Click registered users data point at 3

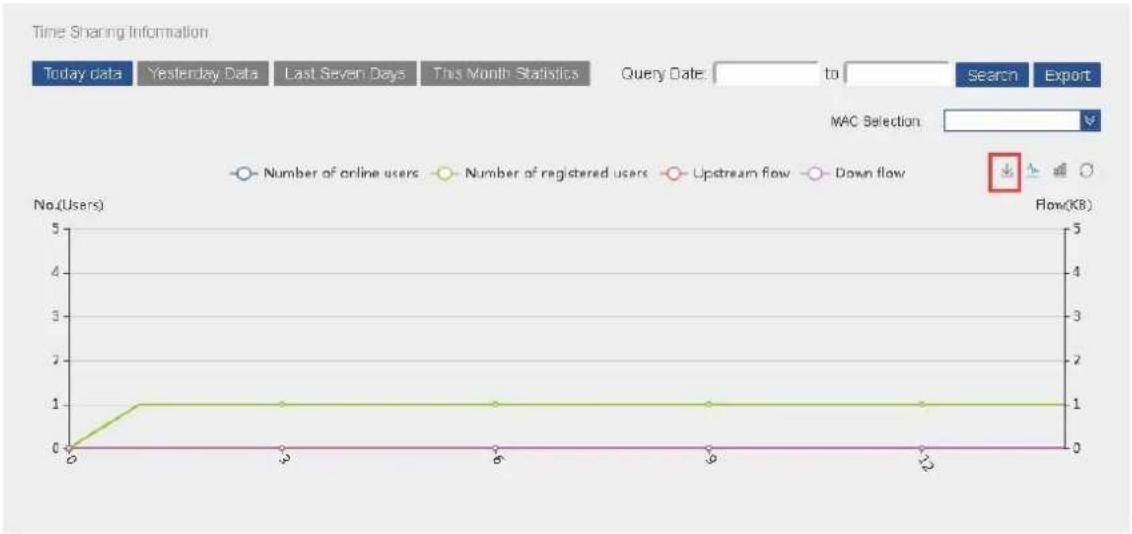[282, 404]
